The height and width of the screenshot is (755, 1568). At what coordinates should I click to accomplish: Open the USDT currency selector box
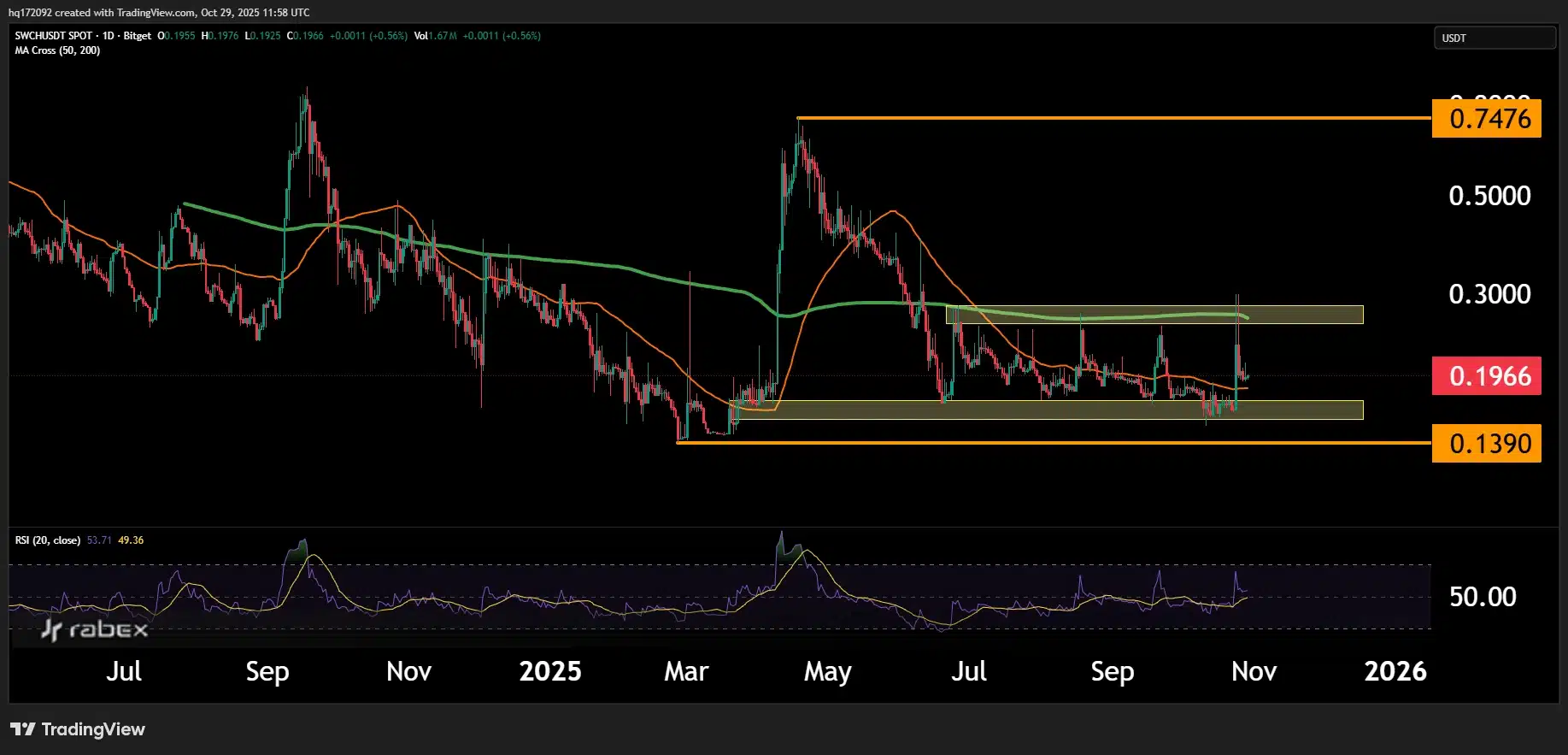(1494, 38)
